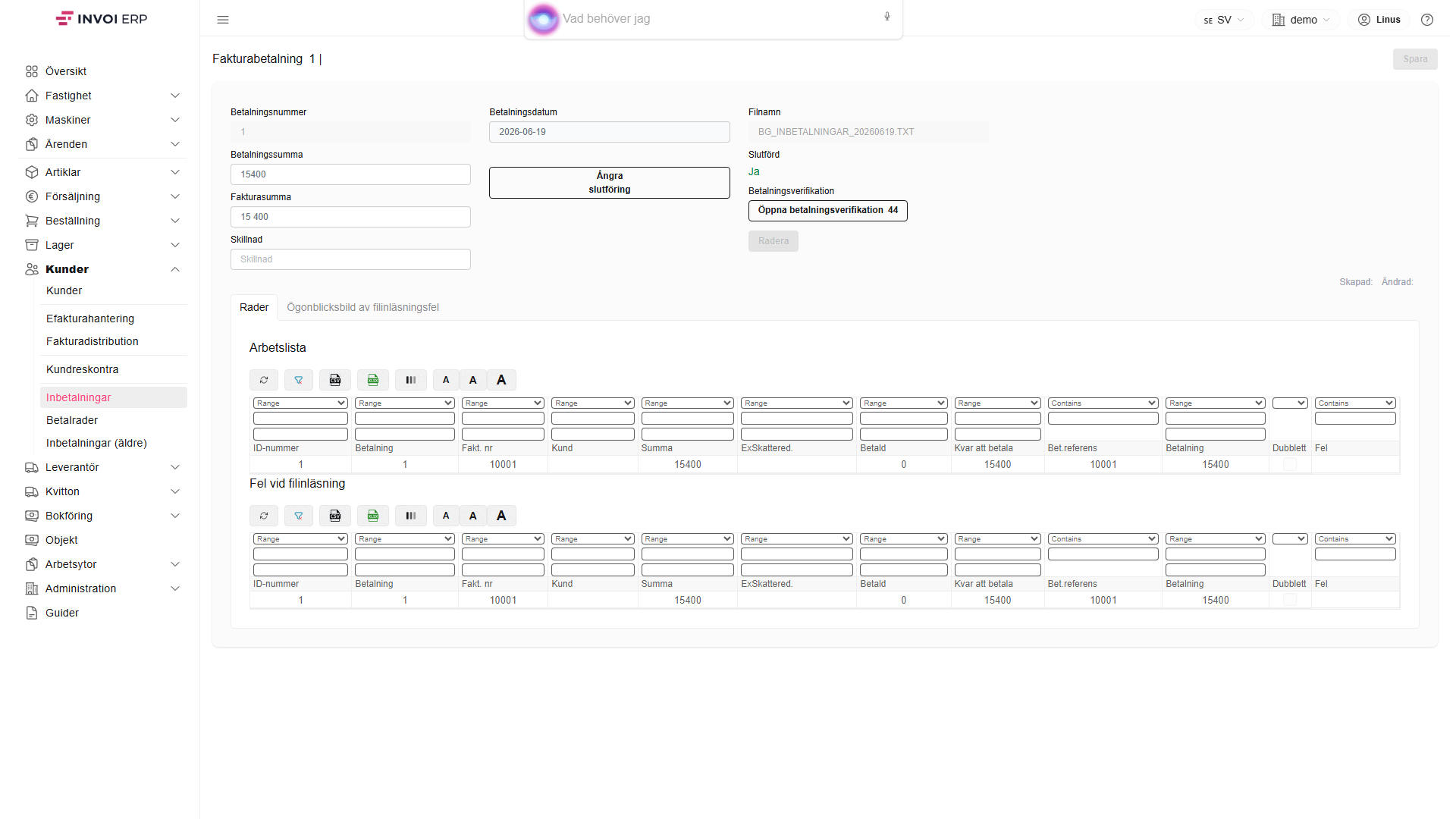The height and width of the screenshot is (819, 1456).
Task: Open the help question mark icon
Action: click(x=1427, y=20)
